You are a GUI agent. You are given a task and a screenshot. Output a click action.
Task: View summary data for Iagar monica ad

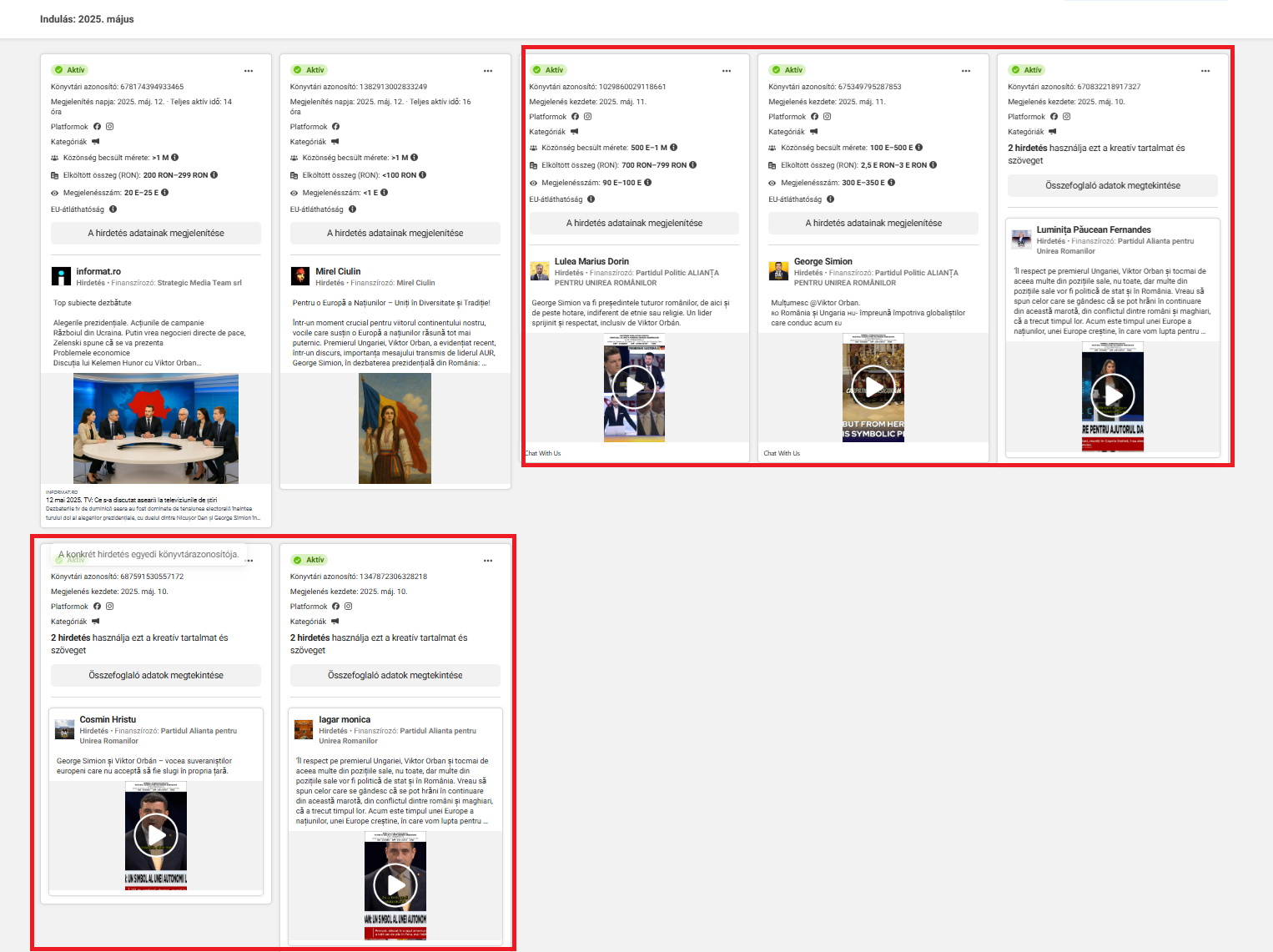pos(395,676)
